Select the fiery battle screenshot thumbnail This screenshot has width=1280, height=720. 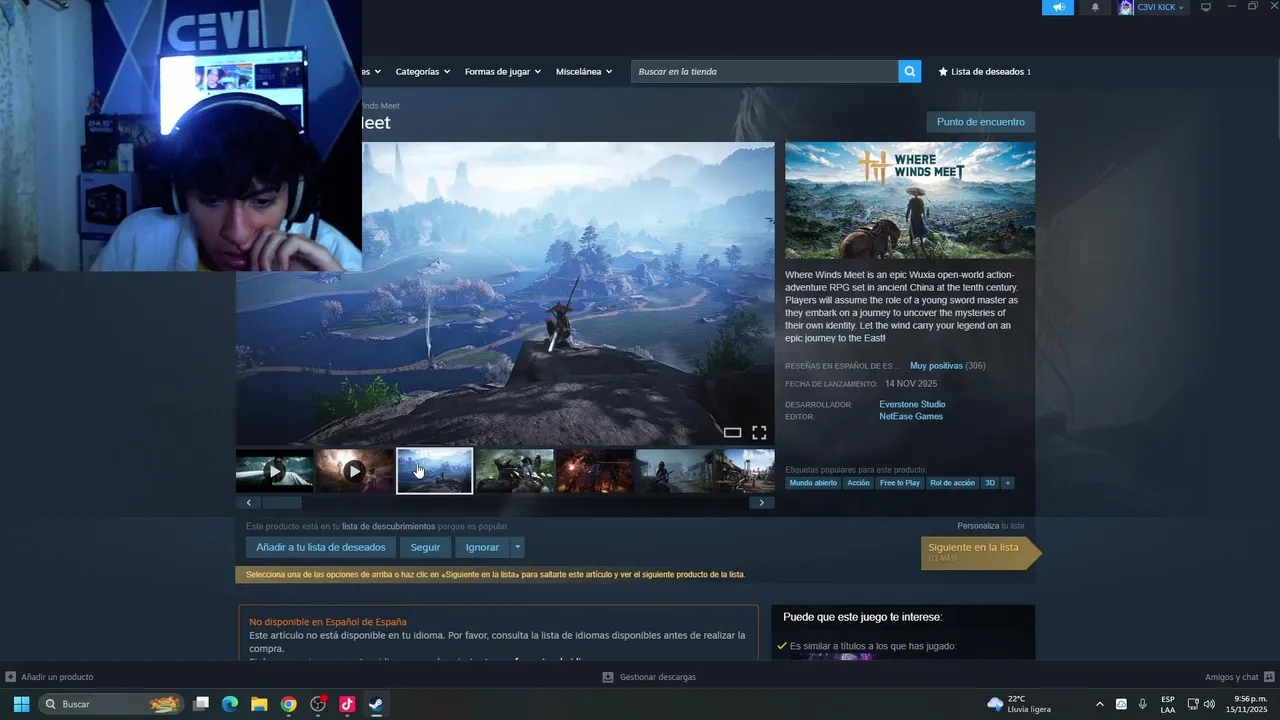coord(595,471)
